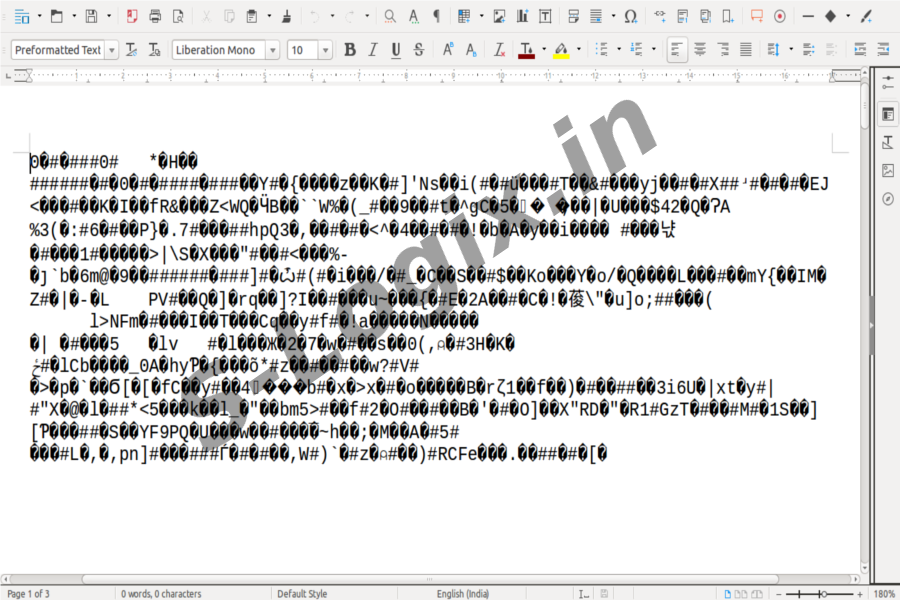
Task: Open the Print dialog icon
Action: coord(155,16)
